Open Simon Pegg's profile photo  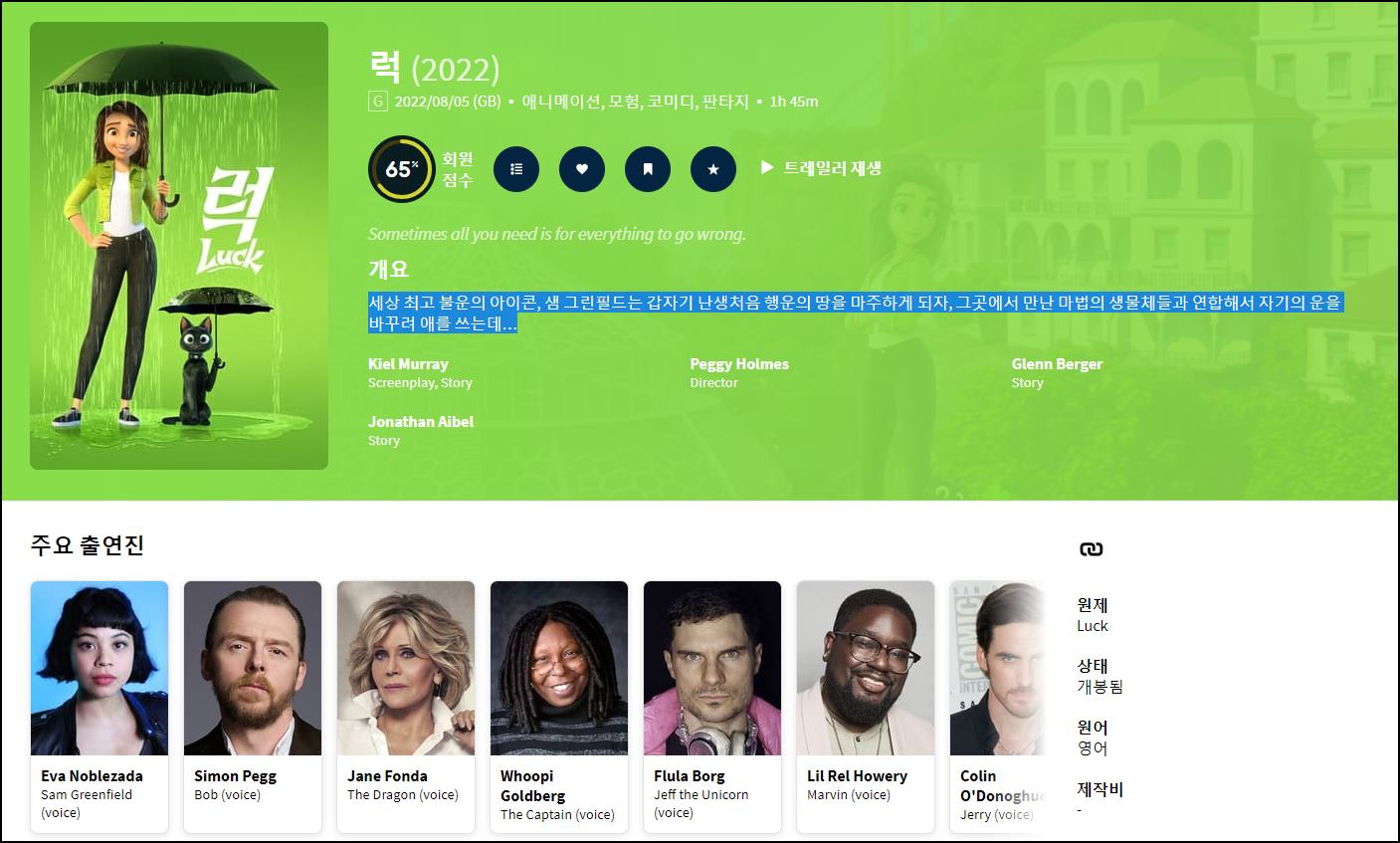click(x=253, y=668)
